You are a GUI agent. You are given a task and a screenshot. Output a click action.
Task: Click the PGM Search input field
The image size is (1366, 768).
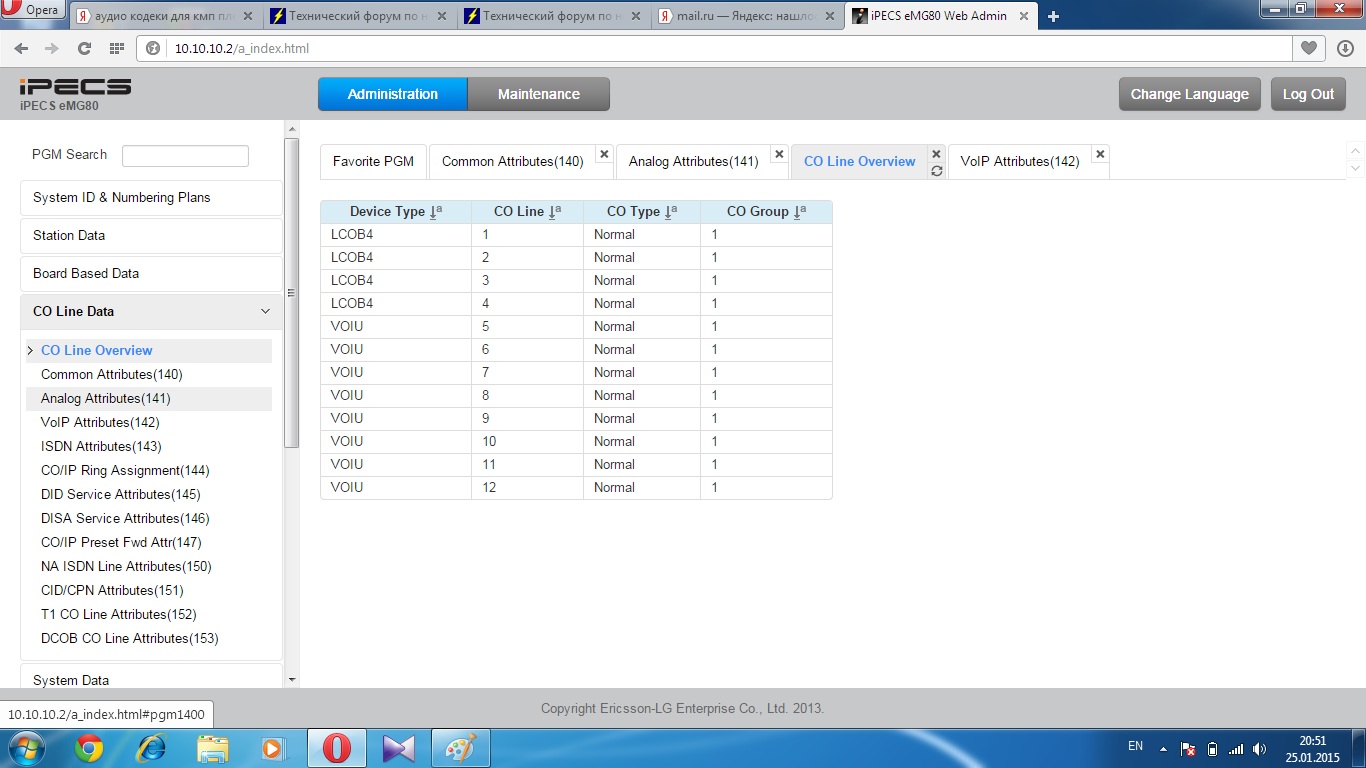[x=185, y=155]
